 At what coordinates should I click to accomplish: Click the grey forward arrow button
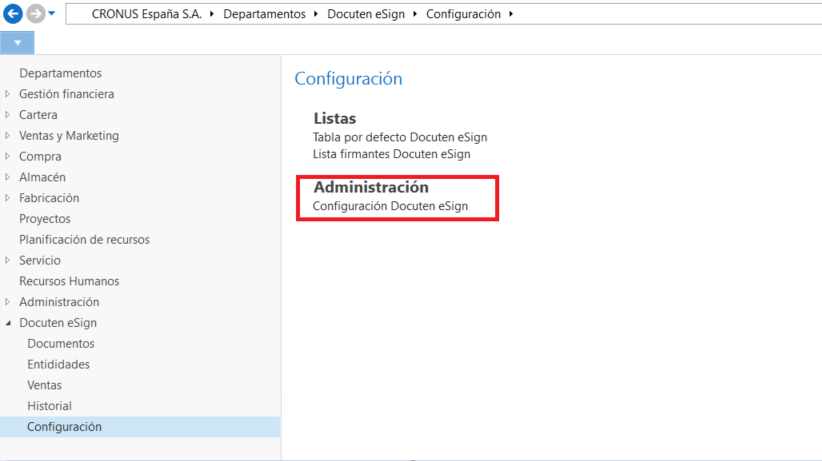tap(36, 14)
